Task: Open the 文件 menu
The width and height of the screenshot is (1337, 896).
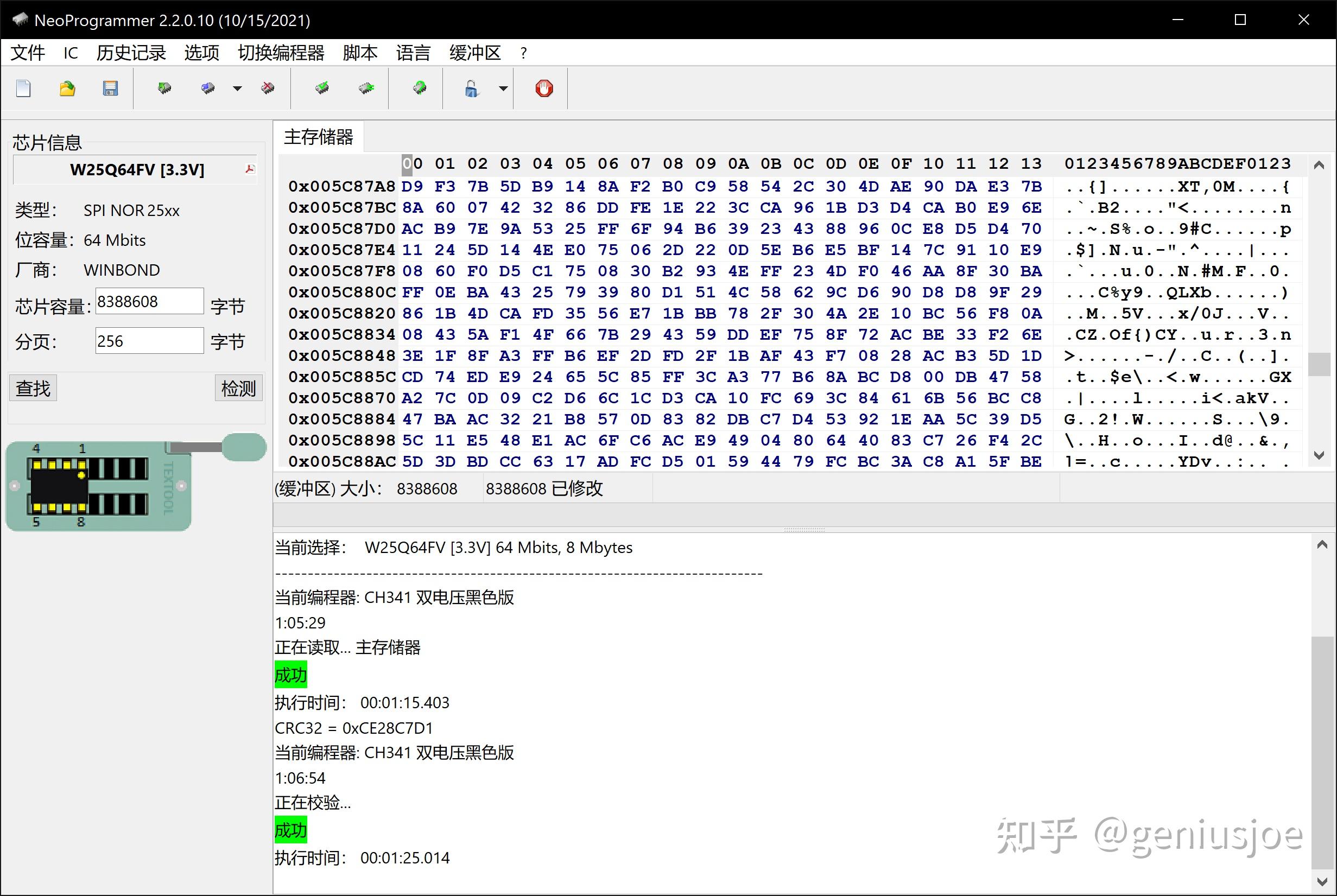Action: (x=27, y=53)
